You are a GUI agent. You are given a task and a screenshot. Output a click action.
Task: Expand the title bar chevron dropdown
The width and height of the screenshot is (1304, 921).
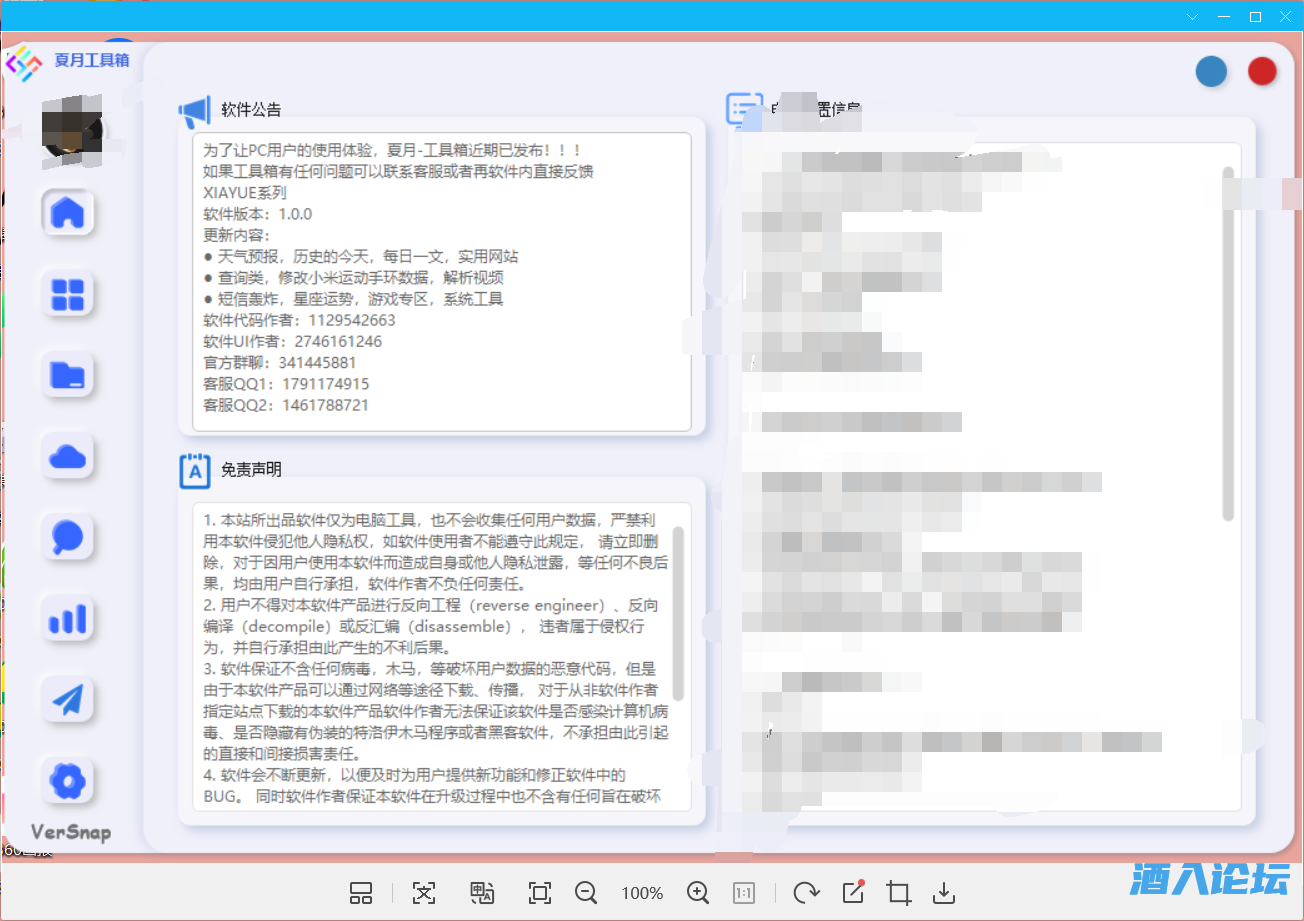click(1192, 16)
